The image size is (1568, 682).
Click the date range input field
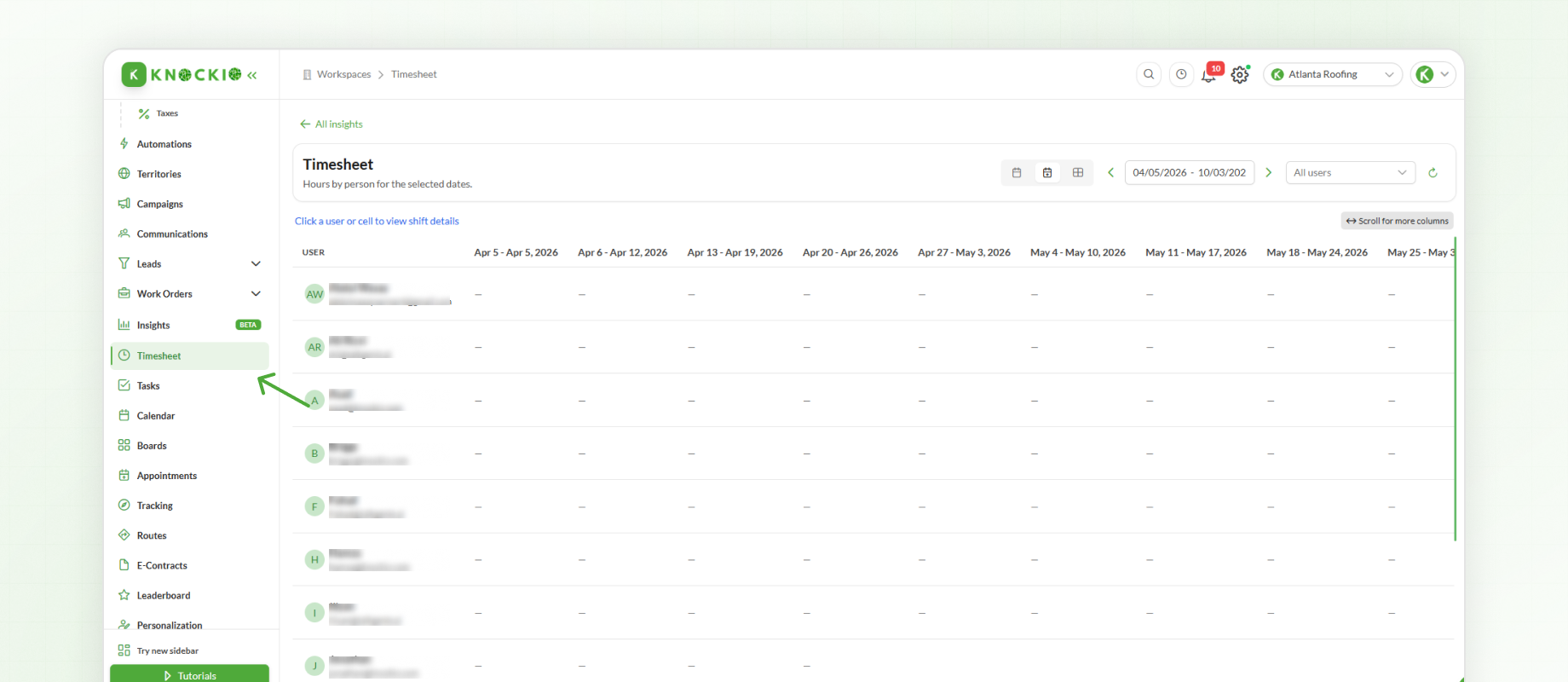[1190, 172]
